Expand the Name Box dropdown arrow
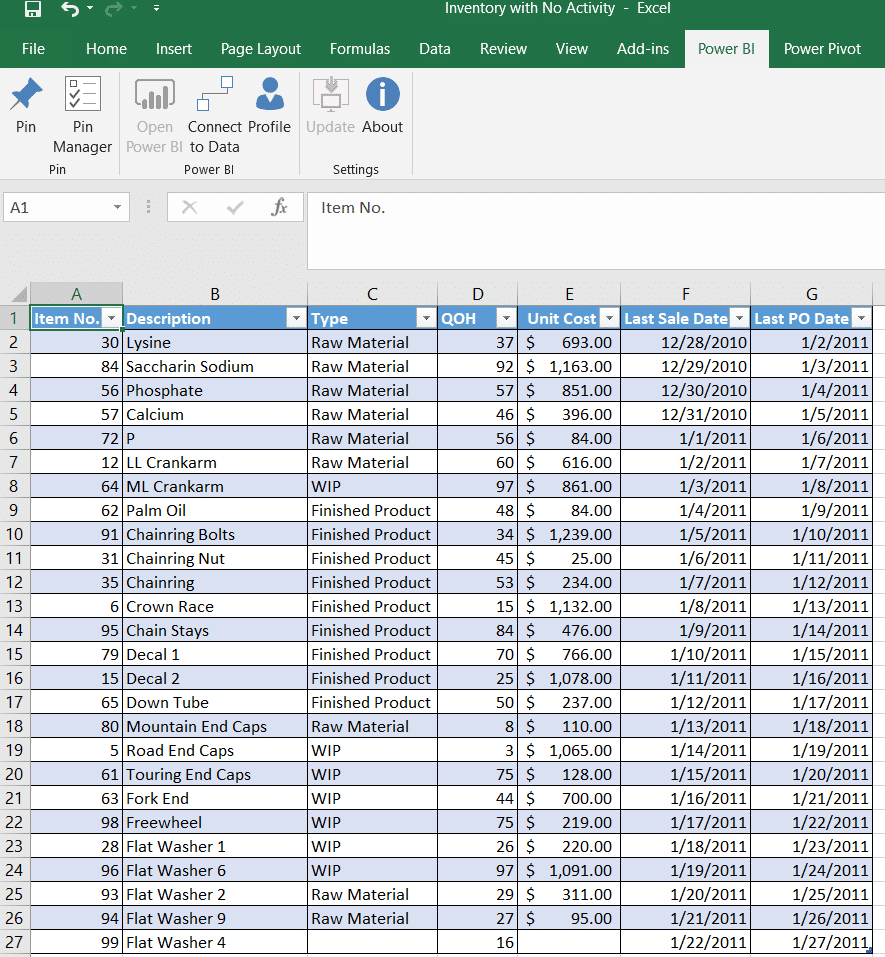 pos(117,207)
